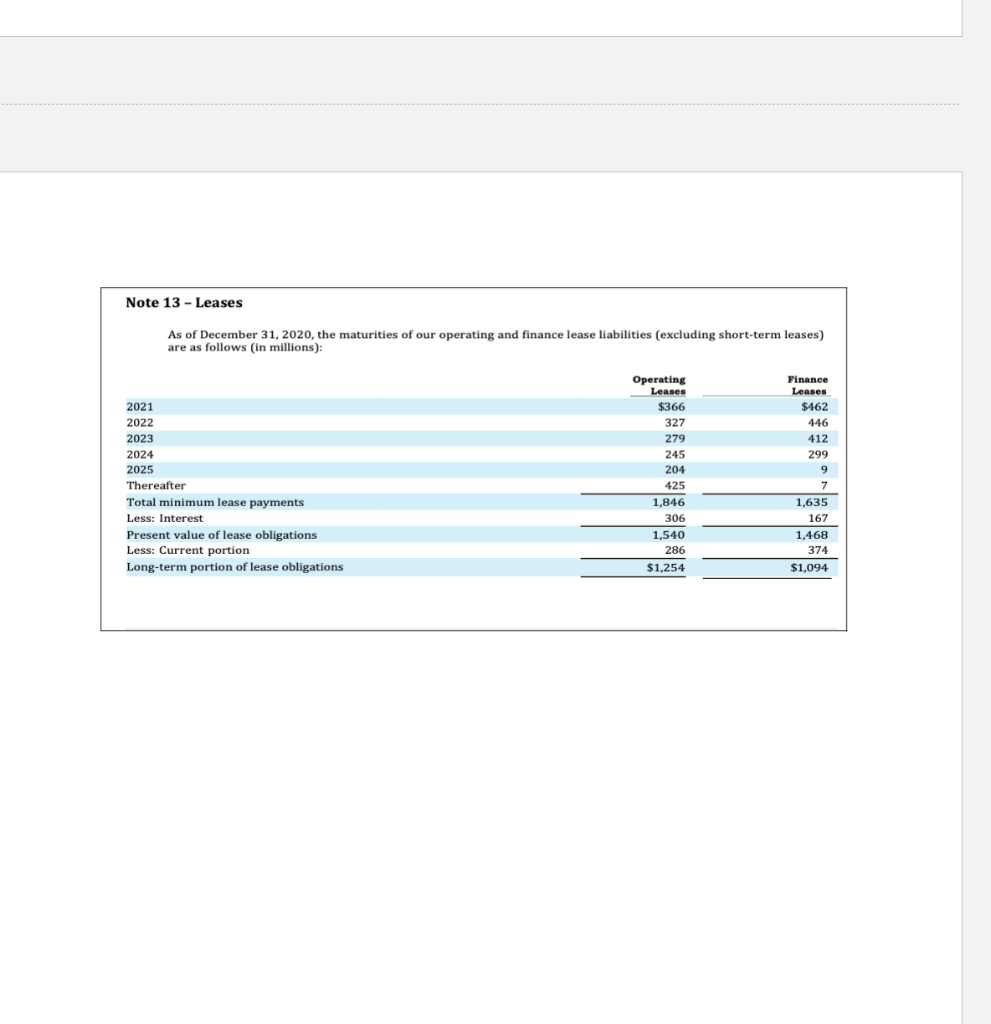Image resolution: width=991 pixels, height=1024 pixels.
Task: Select the Present value of lease obligations label
Action: 221,534
